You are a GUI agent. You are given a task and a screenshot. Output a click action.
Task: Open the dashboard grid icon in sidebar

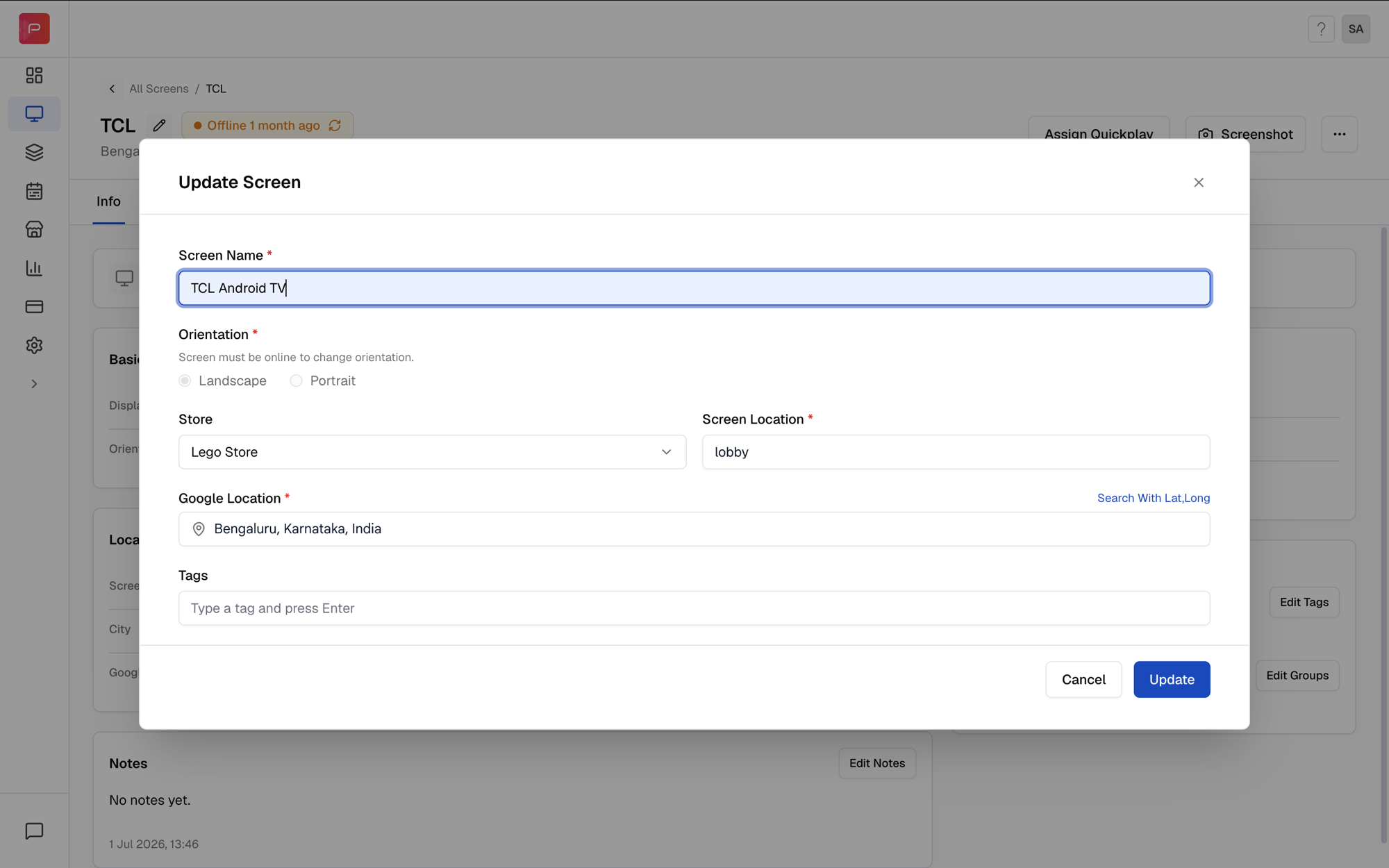tap(34, 75)
